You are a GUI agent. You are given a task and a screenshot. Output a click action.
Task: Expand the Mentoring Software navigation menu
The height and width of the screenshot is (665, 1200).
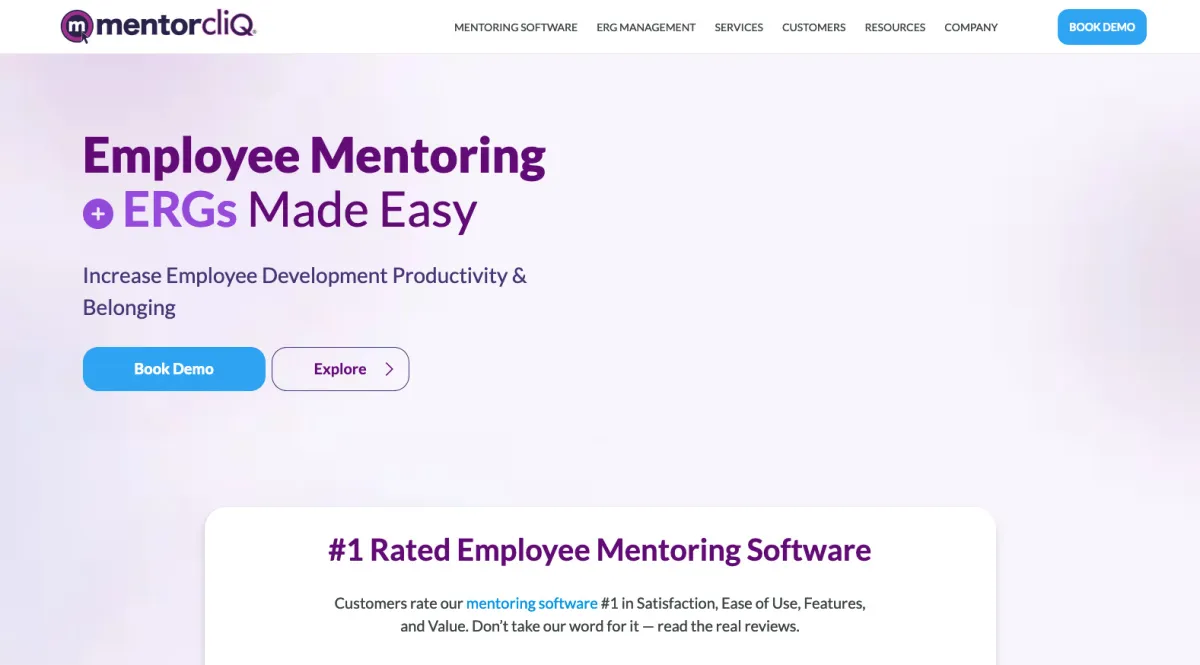(x=516, y=27)
